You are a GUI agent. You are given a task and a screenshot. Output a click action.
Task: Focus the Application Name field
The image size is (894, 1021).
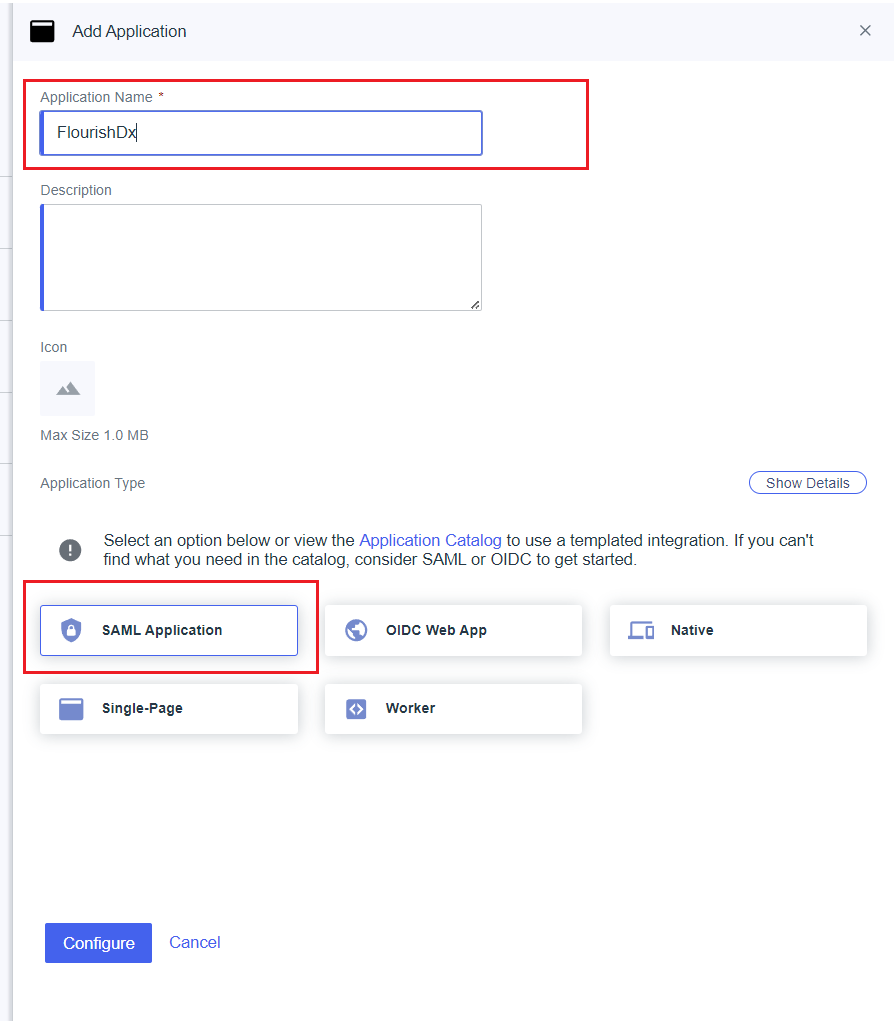(x=261, y=133)
